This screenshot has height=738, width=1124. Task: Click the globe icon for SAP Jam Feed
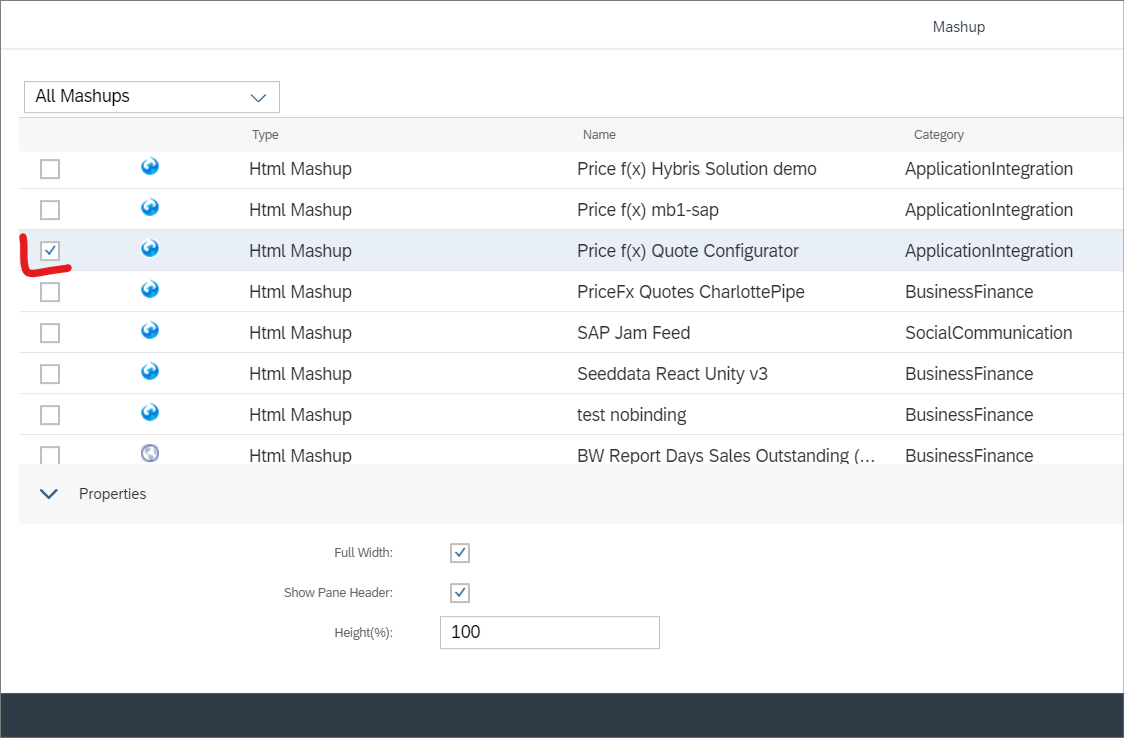[x=150, y=331]
